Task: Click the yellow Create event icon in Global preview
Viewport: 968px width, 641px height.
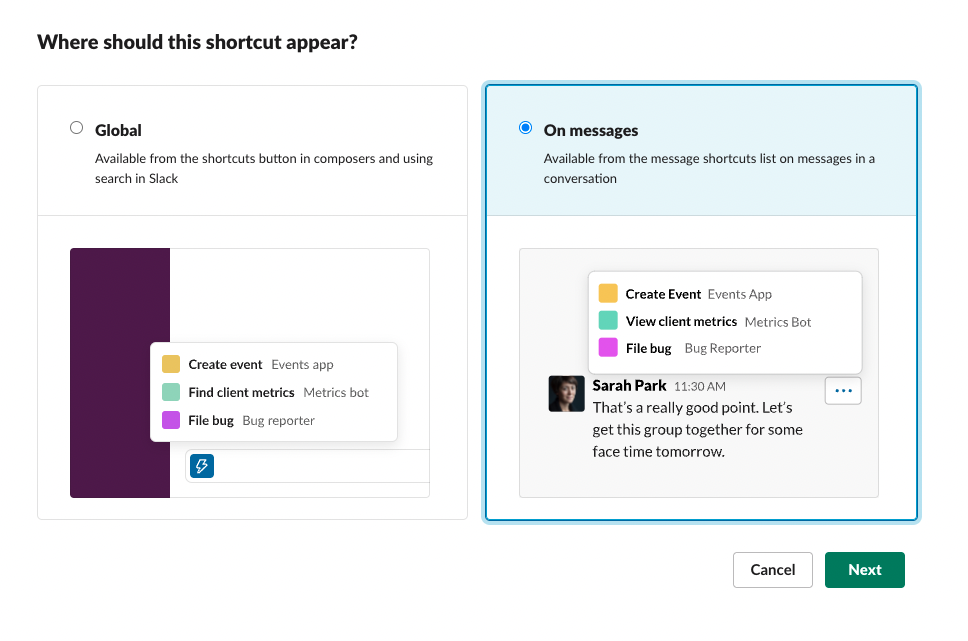Action: (x=171, y=365)
